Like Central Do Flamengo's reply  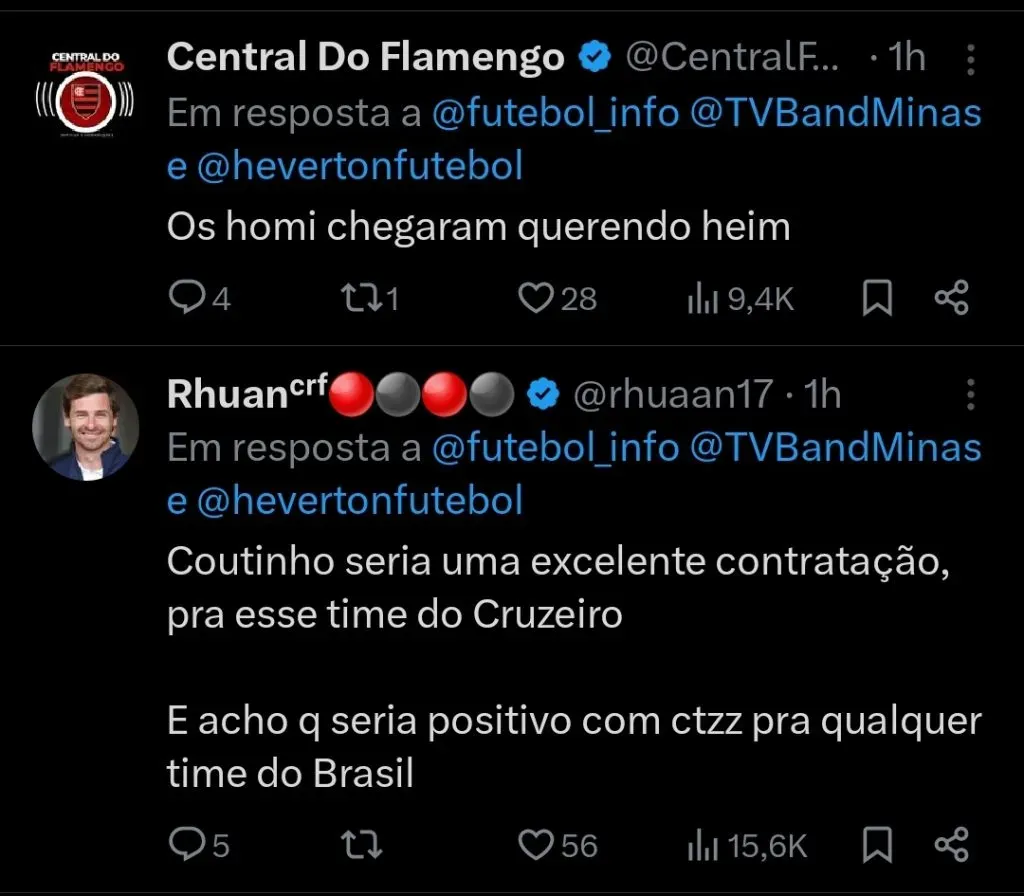[x=537, y=297]
